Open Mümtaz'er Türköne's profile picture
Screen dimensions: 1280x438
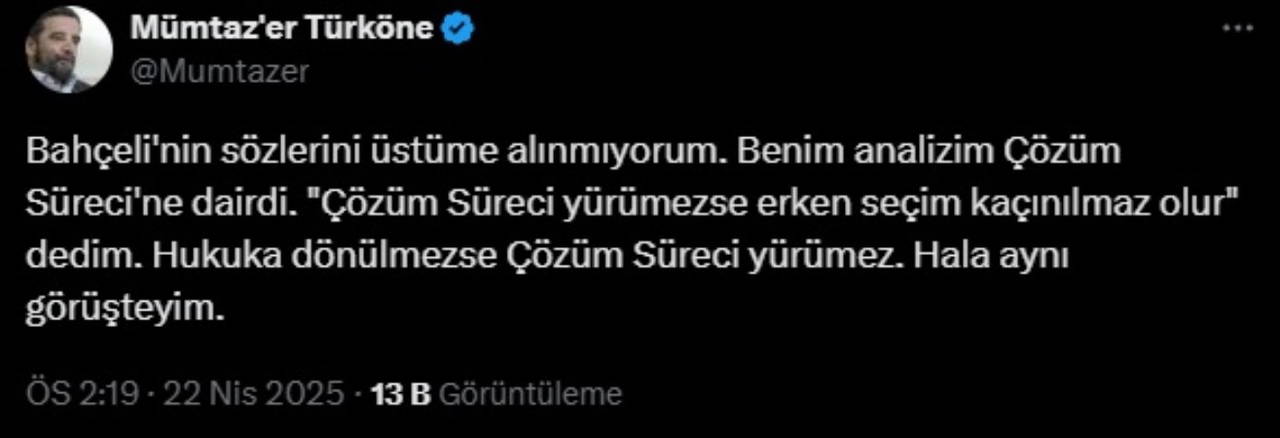69,50
